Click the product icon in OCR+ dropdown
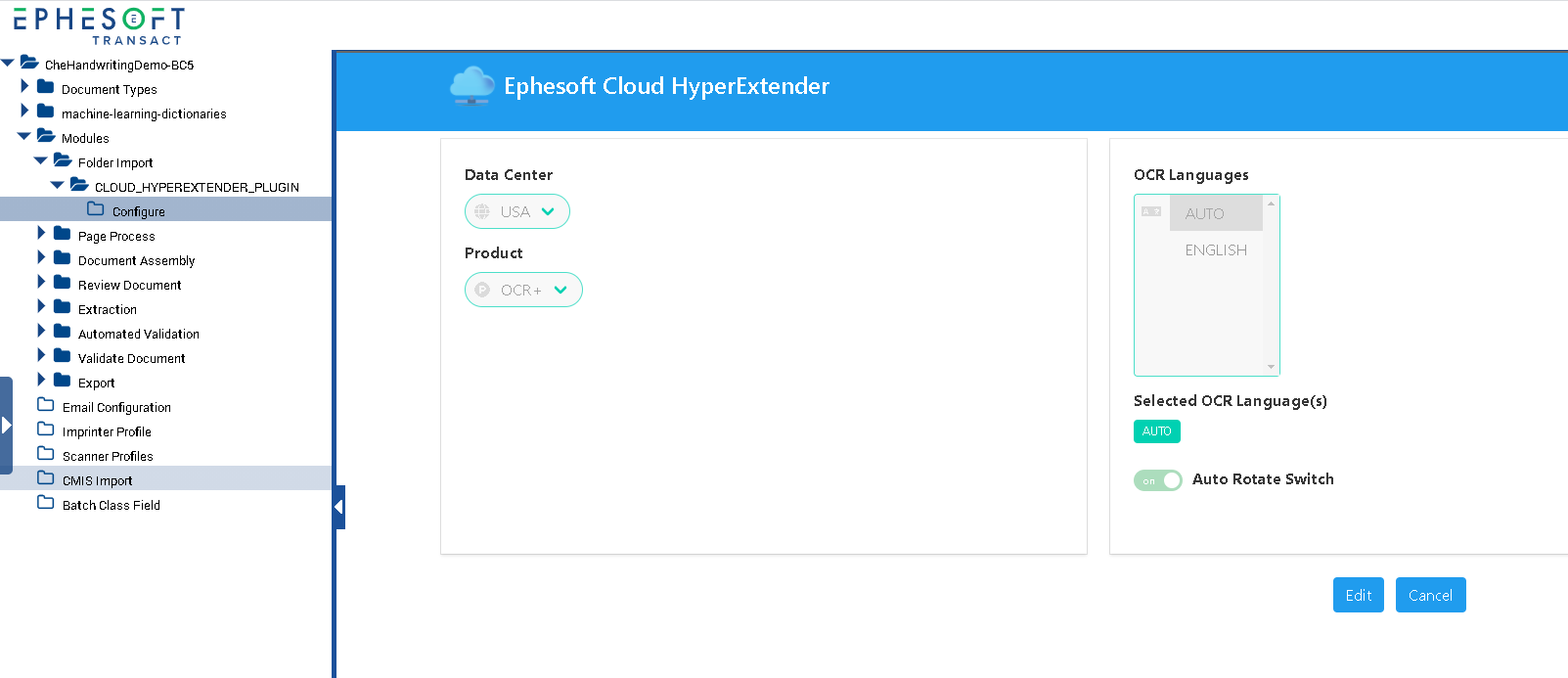This screenshot has width=1568, height=678. pos(482,290)
